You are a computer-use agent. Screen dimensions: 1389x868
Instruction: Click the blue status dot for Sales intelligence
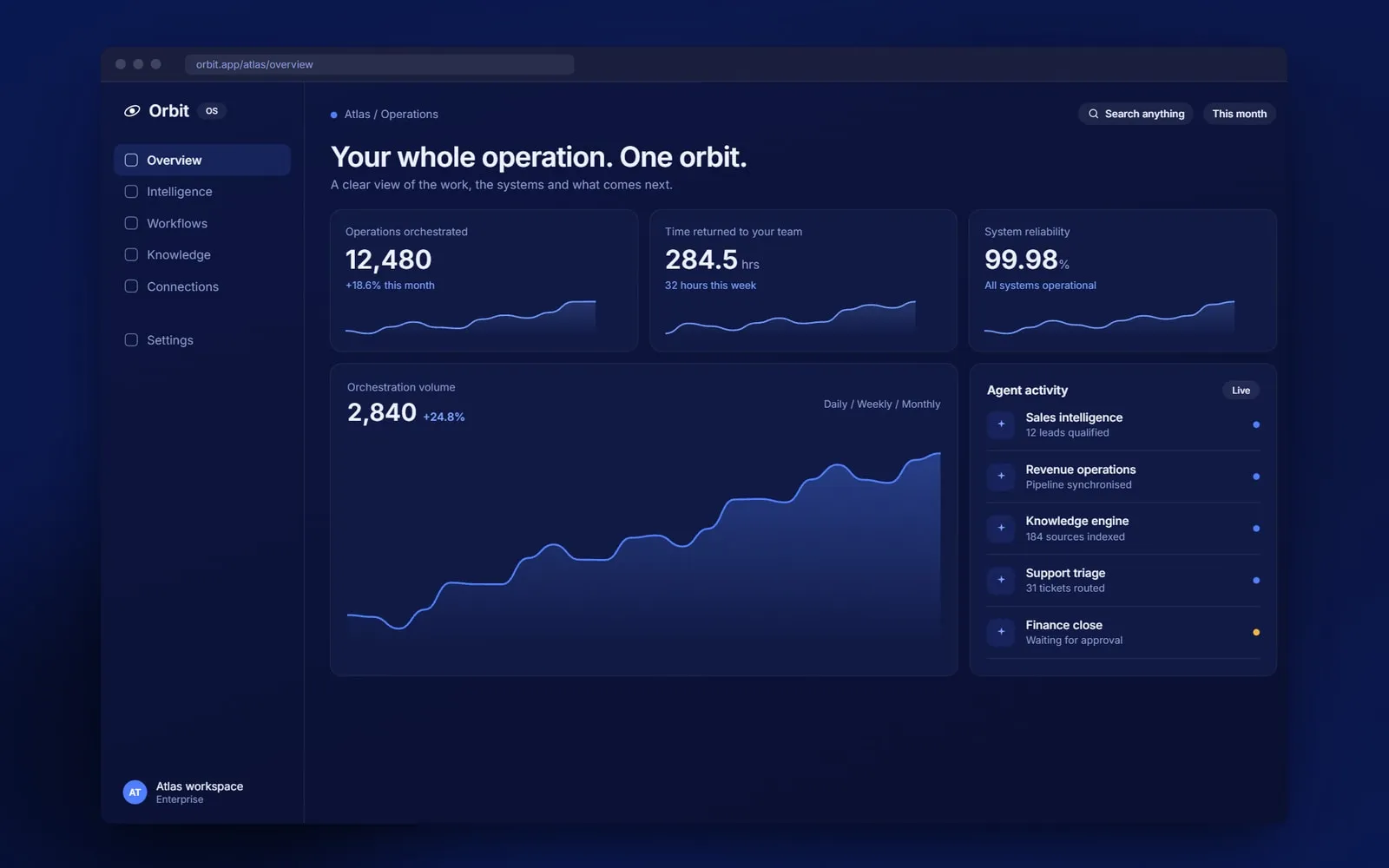point(1256,424)
